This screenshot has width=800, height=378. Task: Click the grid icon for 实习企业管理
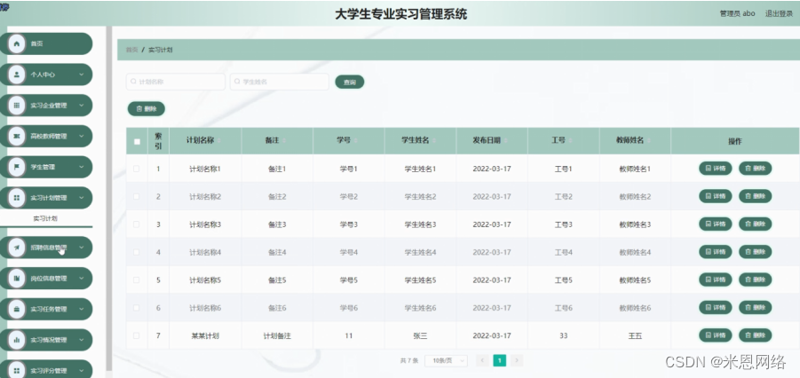17,106
